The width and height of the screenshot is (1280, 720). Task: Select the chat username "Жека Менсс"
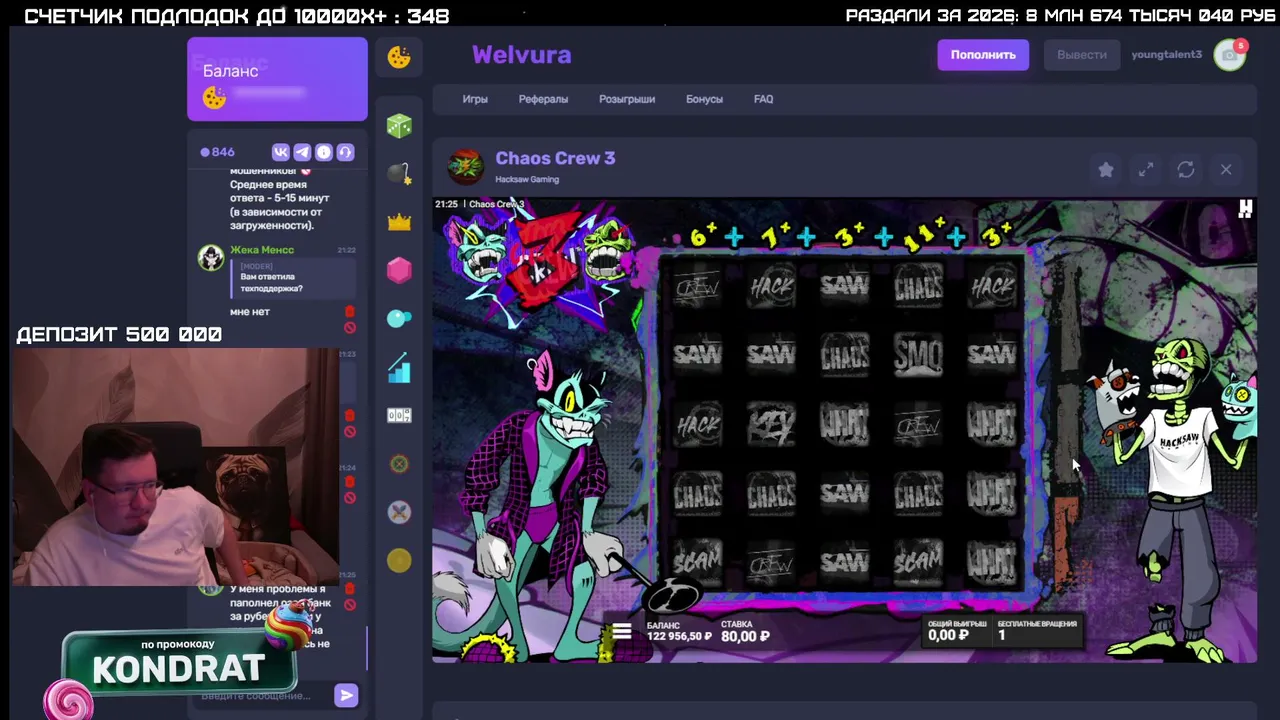pyautogui.click(x=262, y=250)
